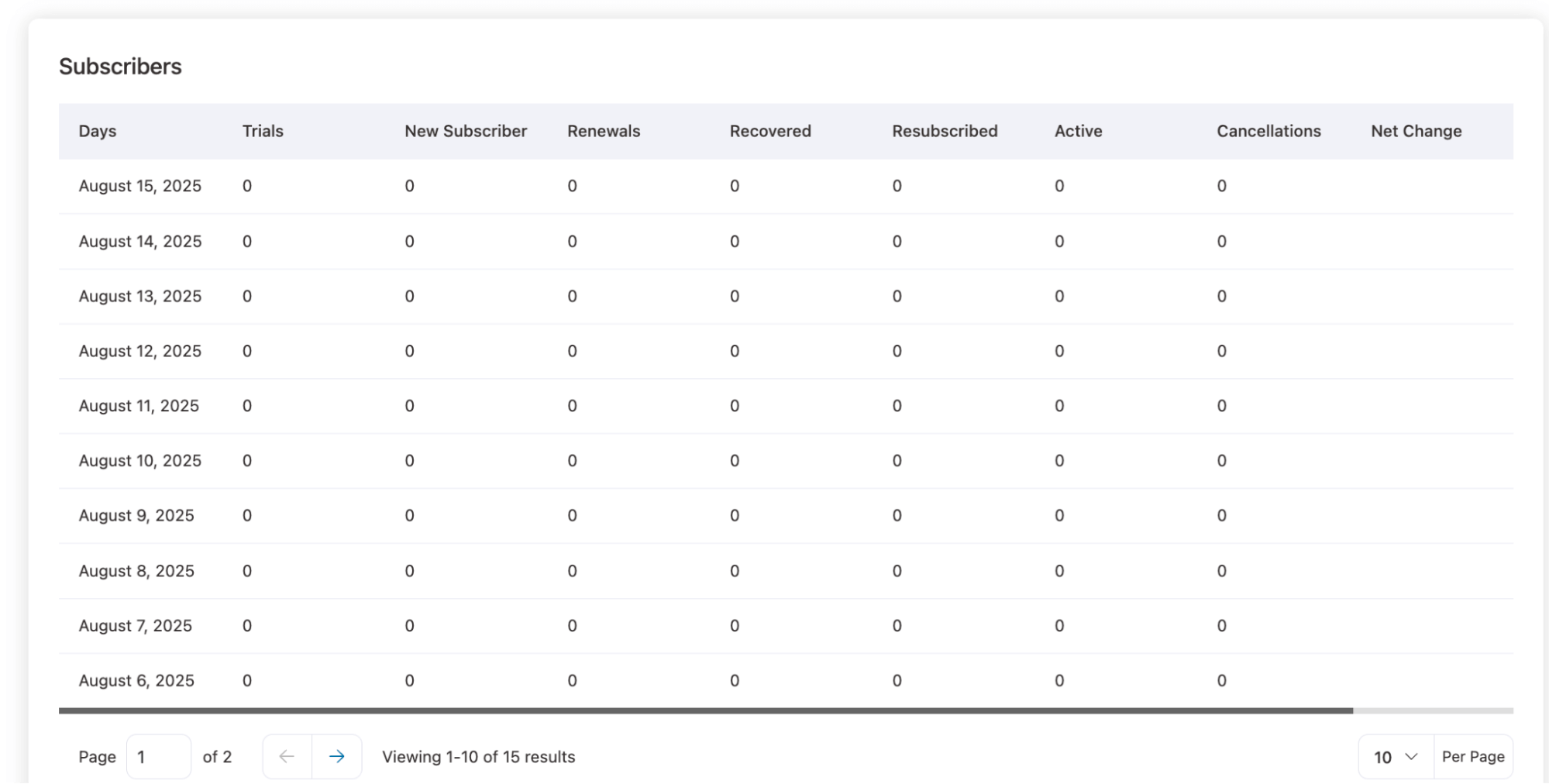Image resolution: width=1549 pixels, height=784 pixels.
Task: Sort by the Trials column
Action: pyautogui.click(x=263, y=131)
